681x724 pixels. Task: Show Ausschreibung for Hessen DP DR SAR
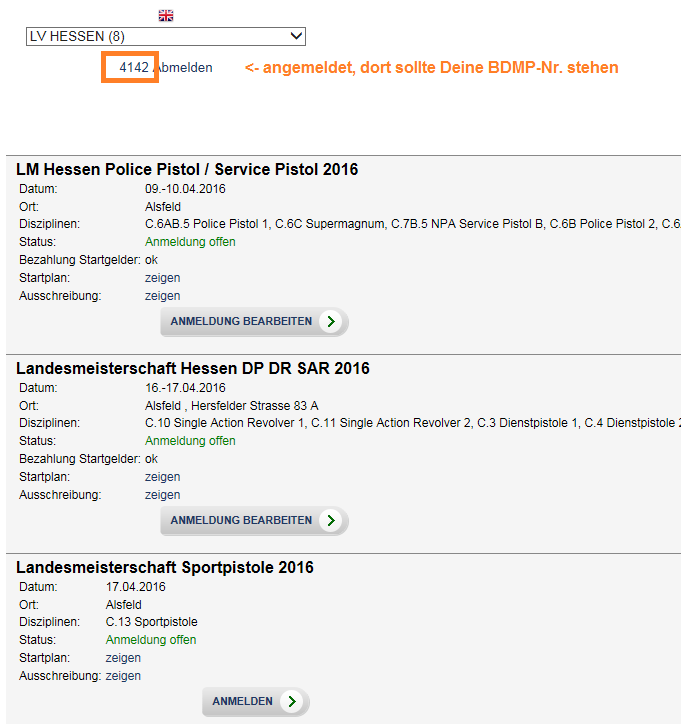[163, 495]
